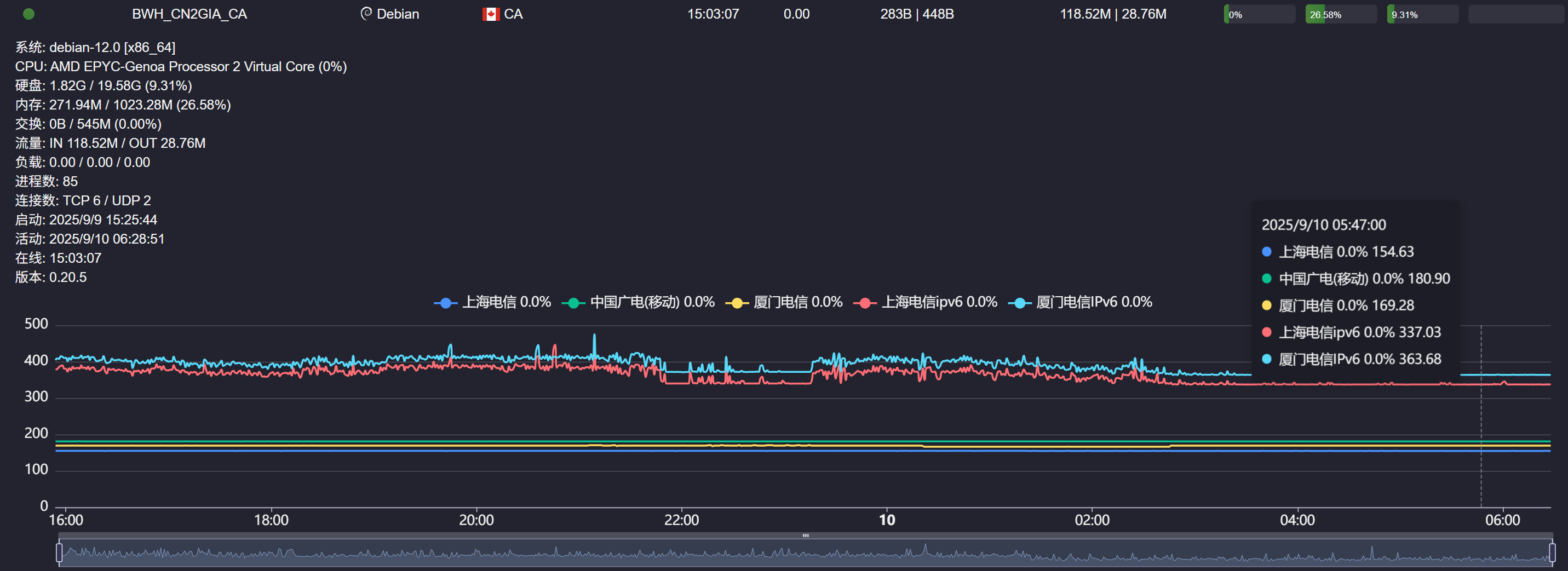Click the bold 10 date tick on axis
The image size is (1568, 571).
[x=887, y=521]
